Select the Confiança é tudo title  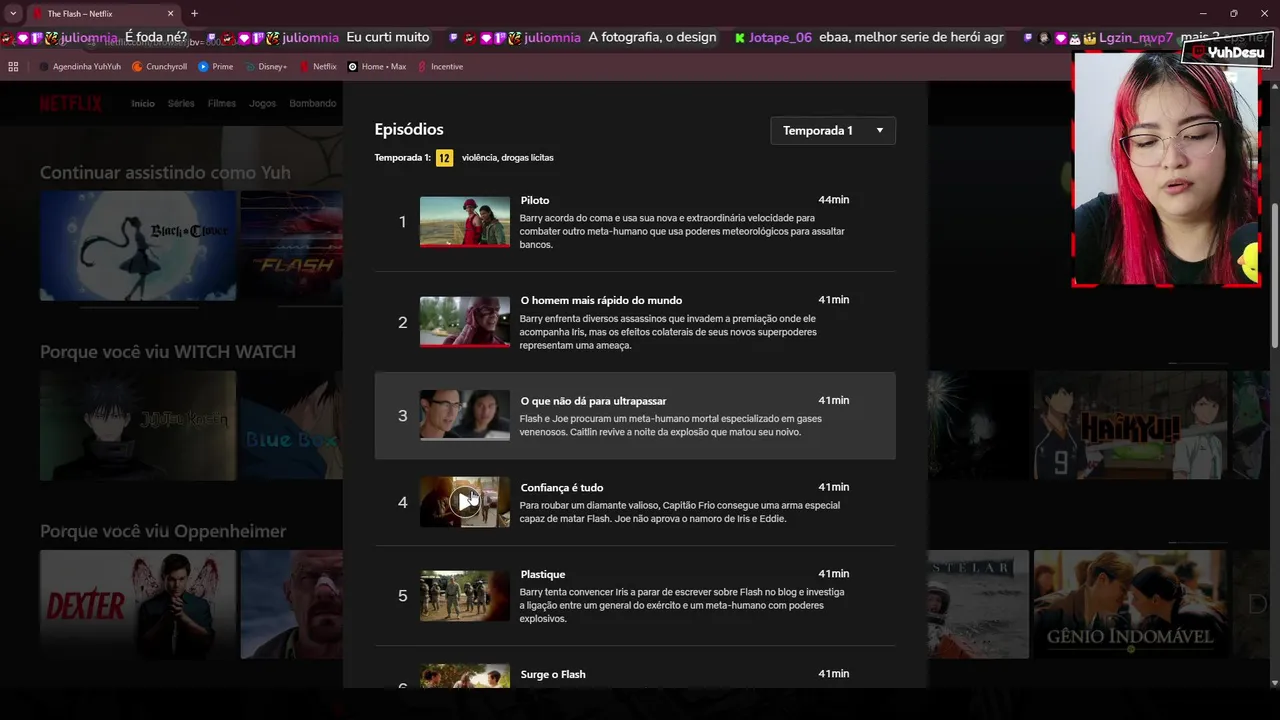562,488
